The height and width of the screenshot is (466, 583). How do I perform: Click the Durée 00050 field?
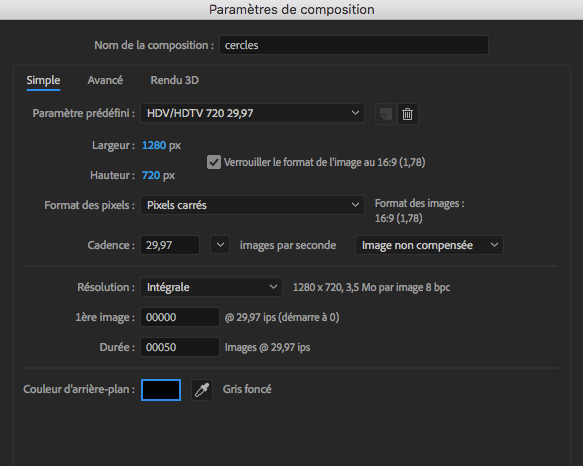[x=180, y=347]
